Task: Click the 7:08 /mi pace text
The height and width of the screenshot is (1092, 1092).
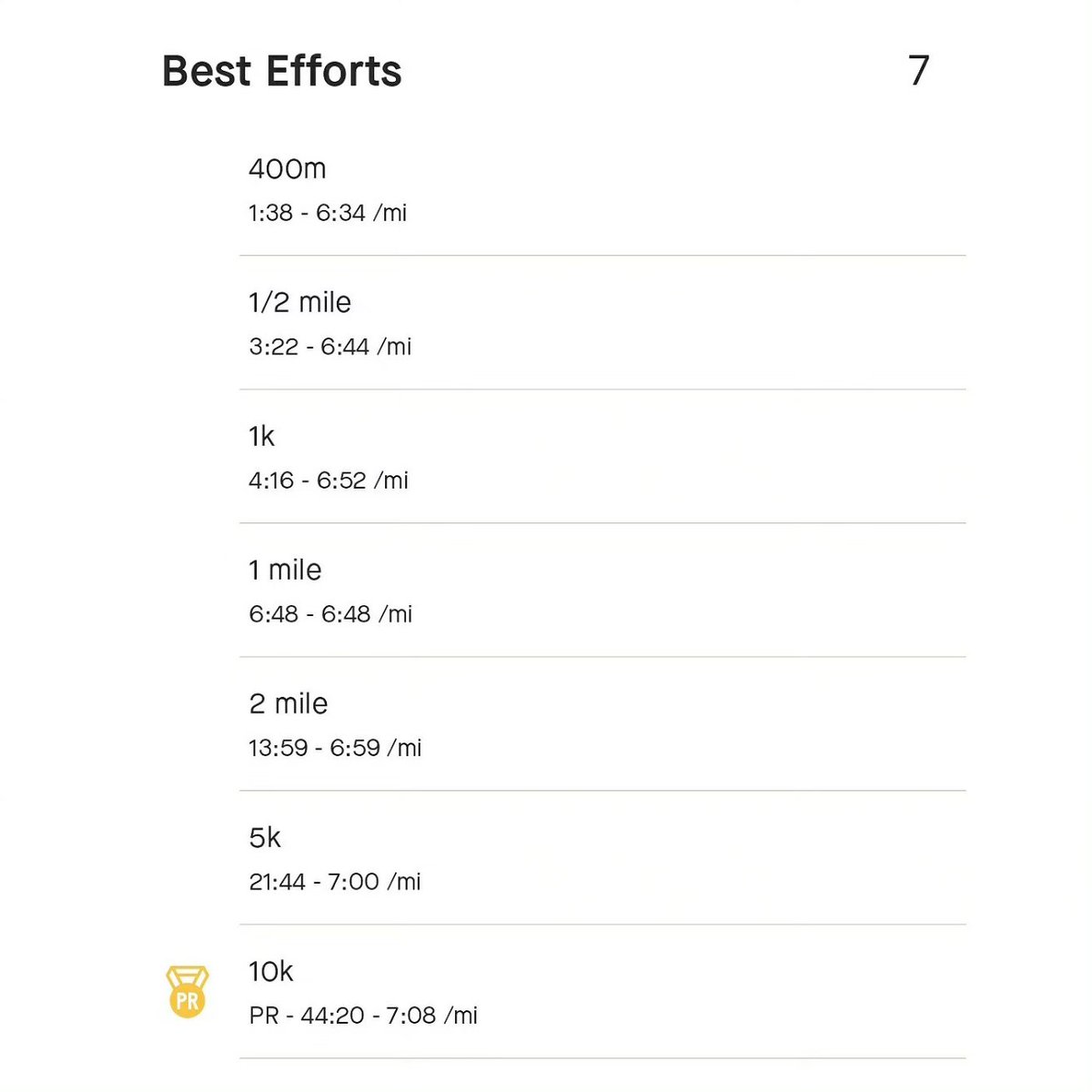Action: pos(431,1016)
